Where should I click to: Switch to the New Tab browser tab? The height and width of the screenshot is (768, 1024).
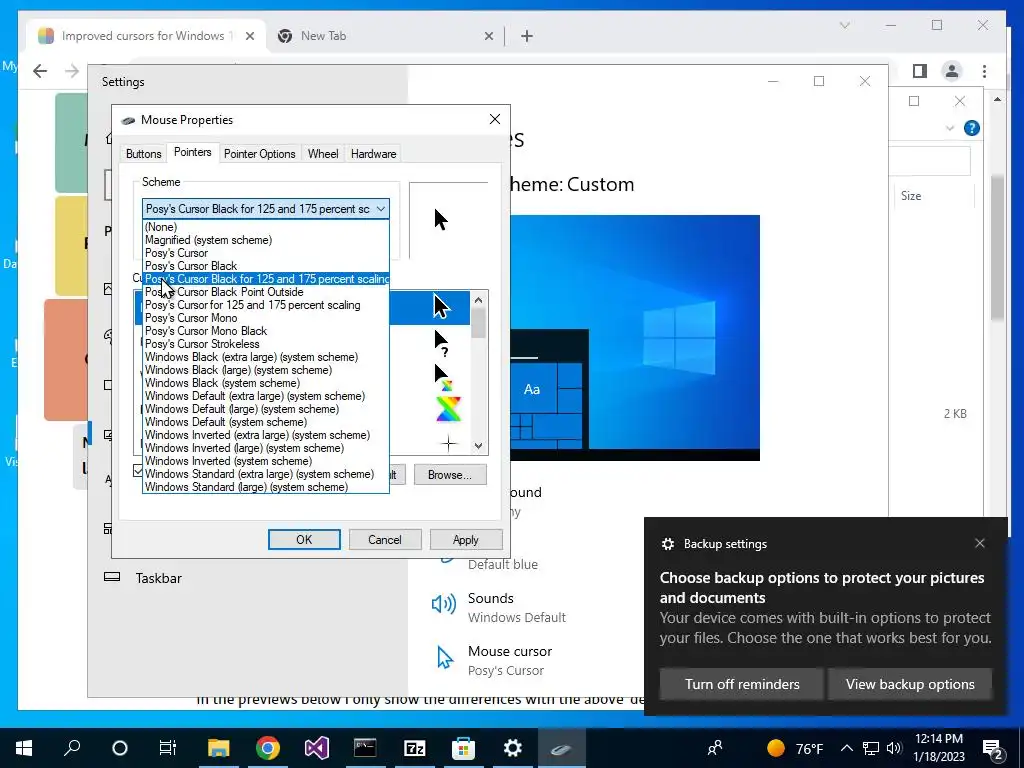click(385, 36)
